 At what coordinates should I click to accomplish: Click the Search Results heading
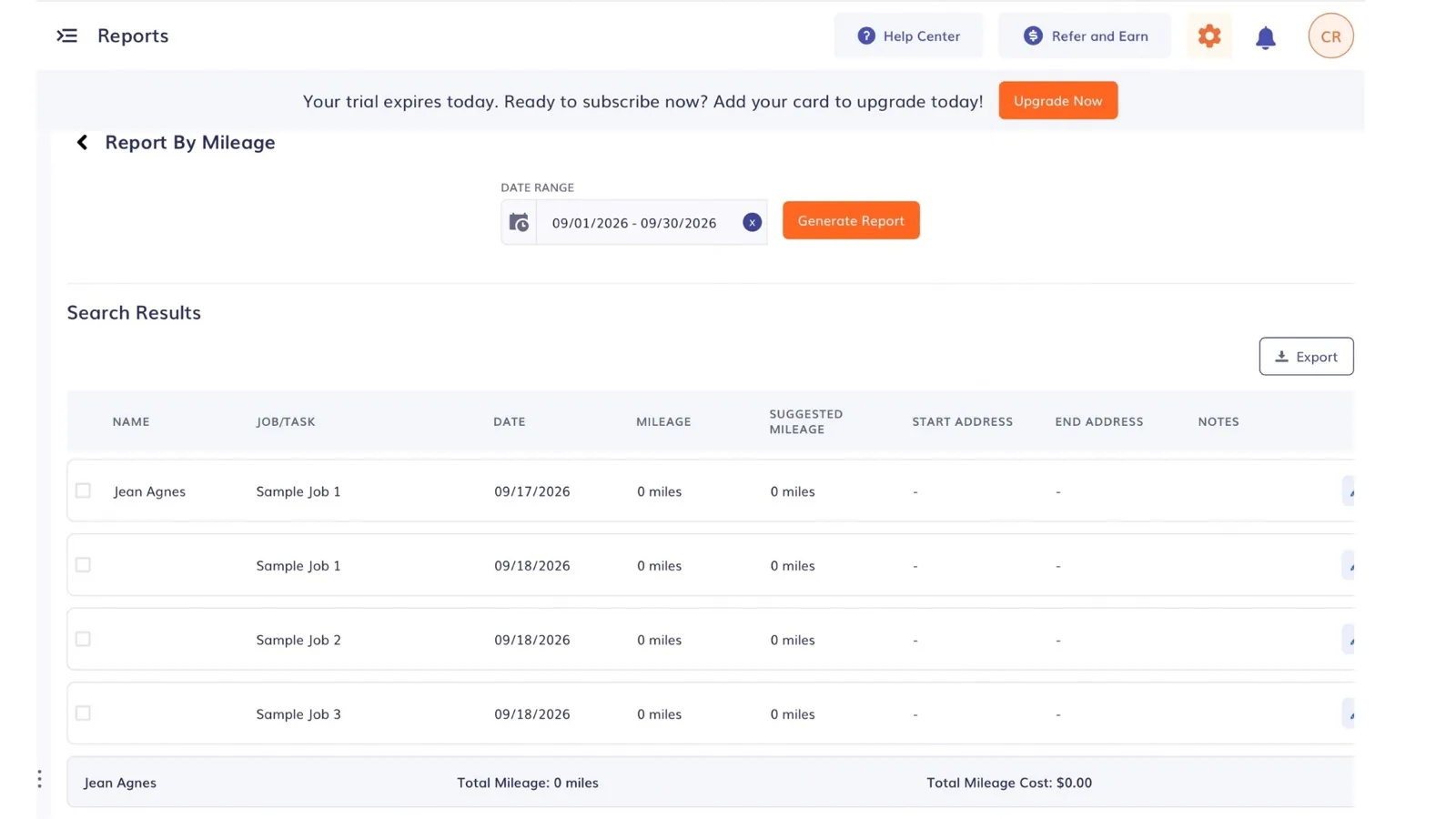pos(134,312)
